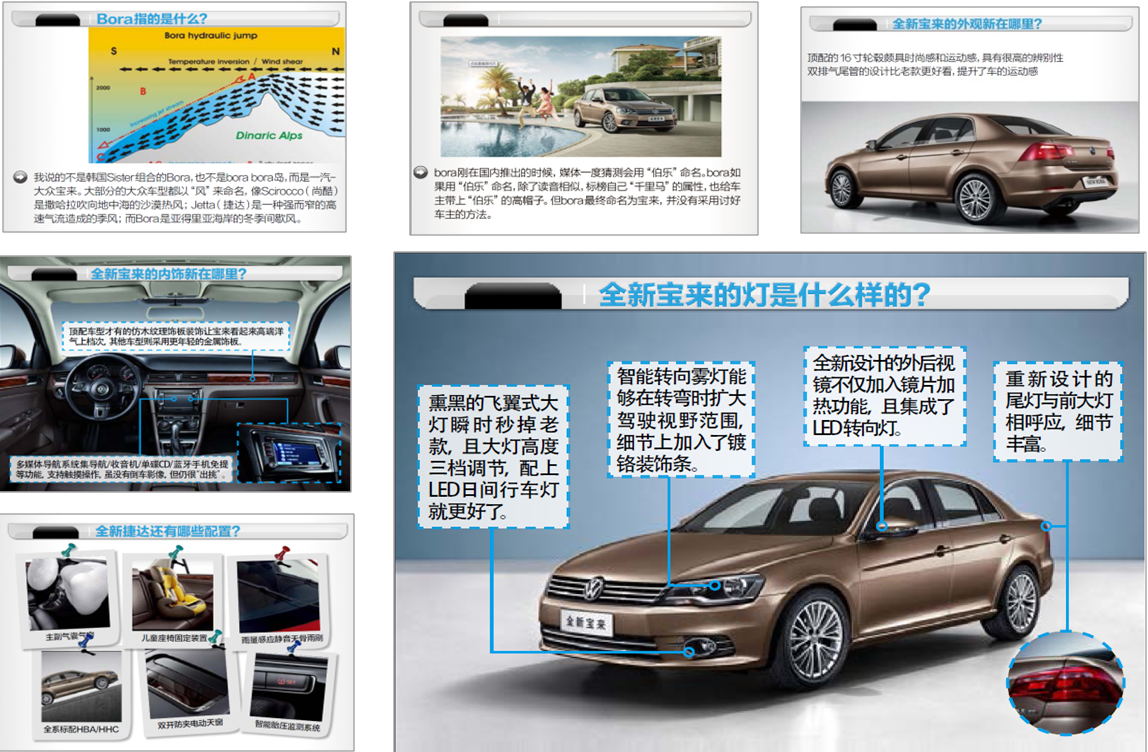Click the blue marker dot on the headlight
The width and height of the screenshot is (1148, 752).
click(x=715, y=586)
